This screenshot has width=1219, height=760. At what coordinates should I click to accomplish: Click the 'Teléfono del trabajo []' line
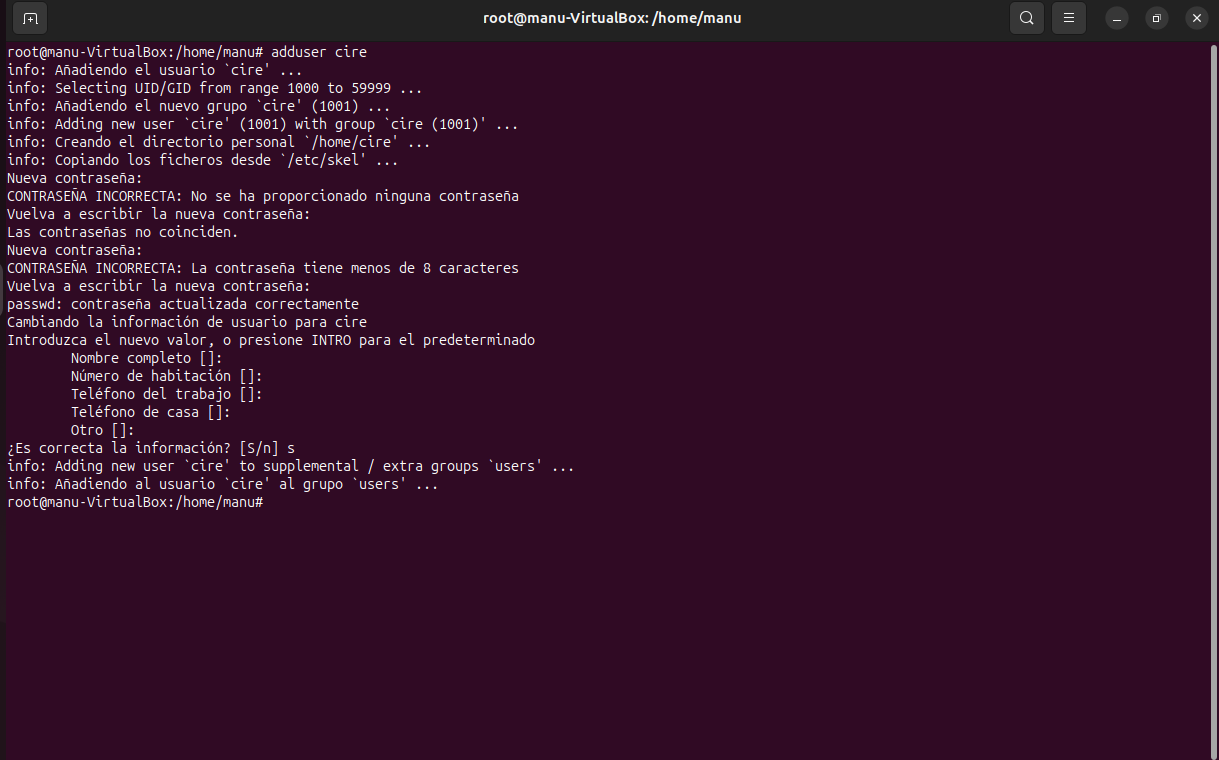click(166, 394)
